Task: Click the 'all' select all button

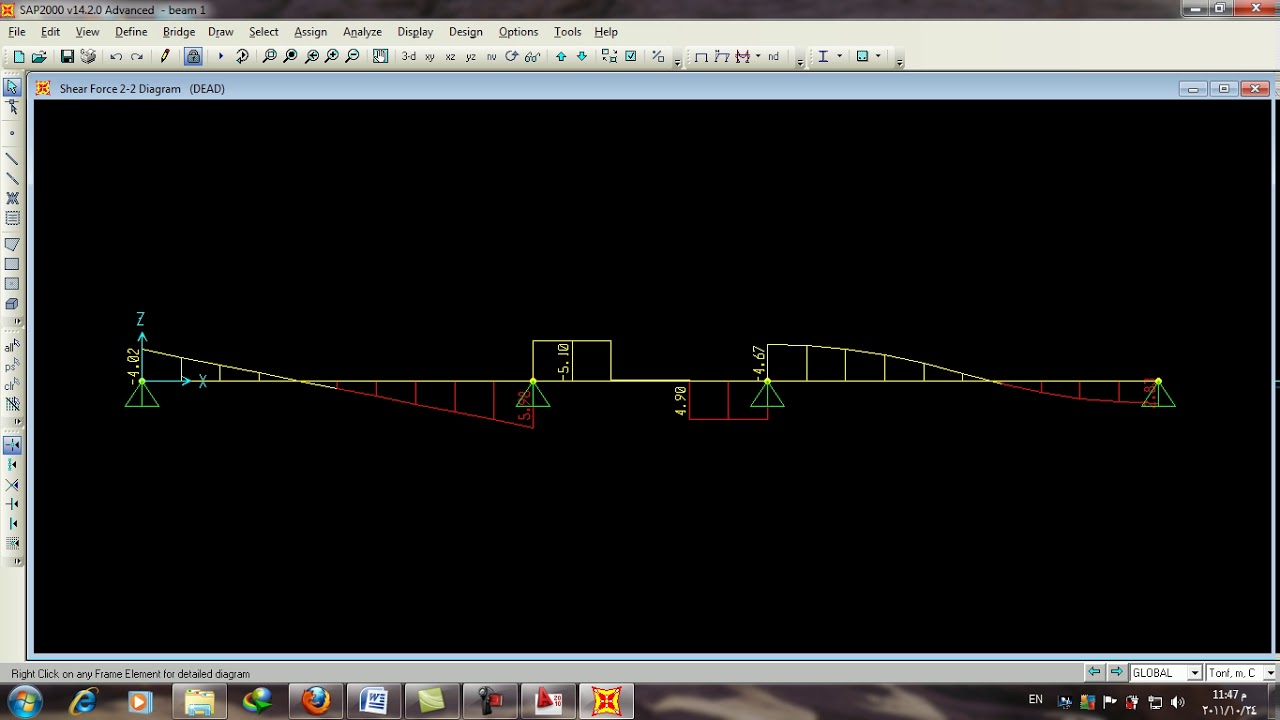Action: click(12, 346)
